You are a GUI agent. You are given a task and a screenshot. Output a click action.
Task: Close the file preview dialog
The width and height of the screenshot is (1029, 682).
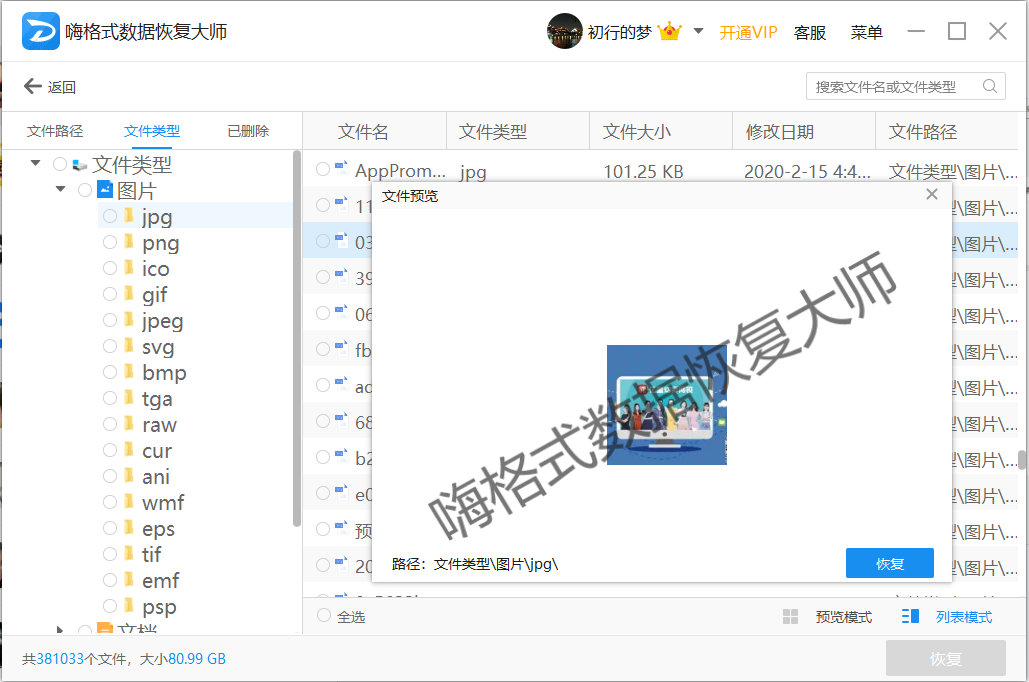pyautogui.click(x=932, y=195)
